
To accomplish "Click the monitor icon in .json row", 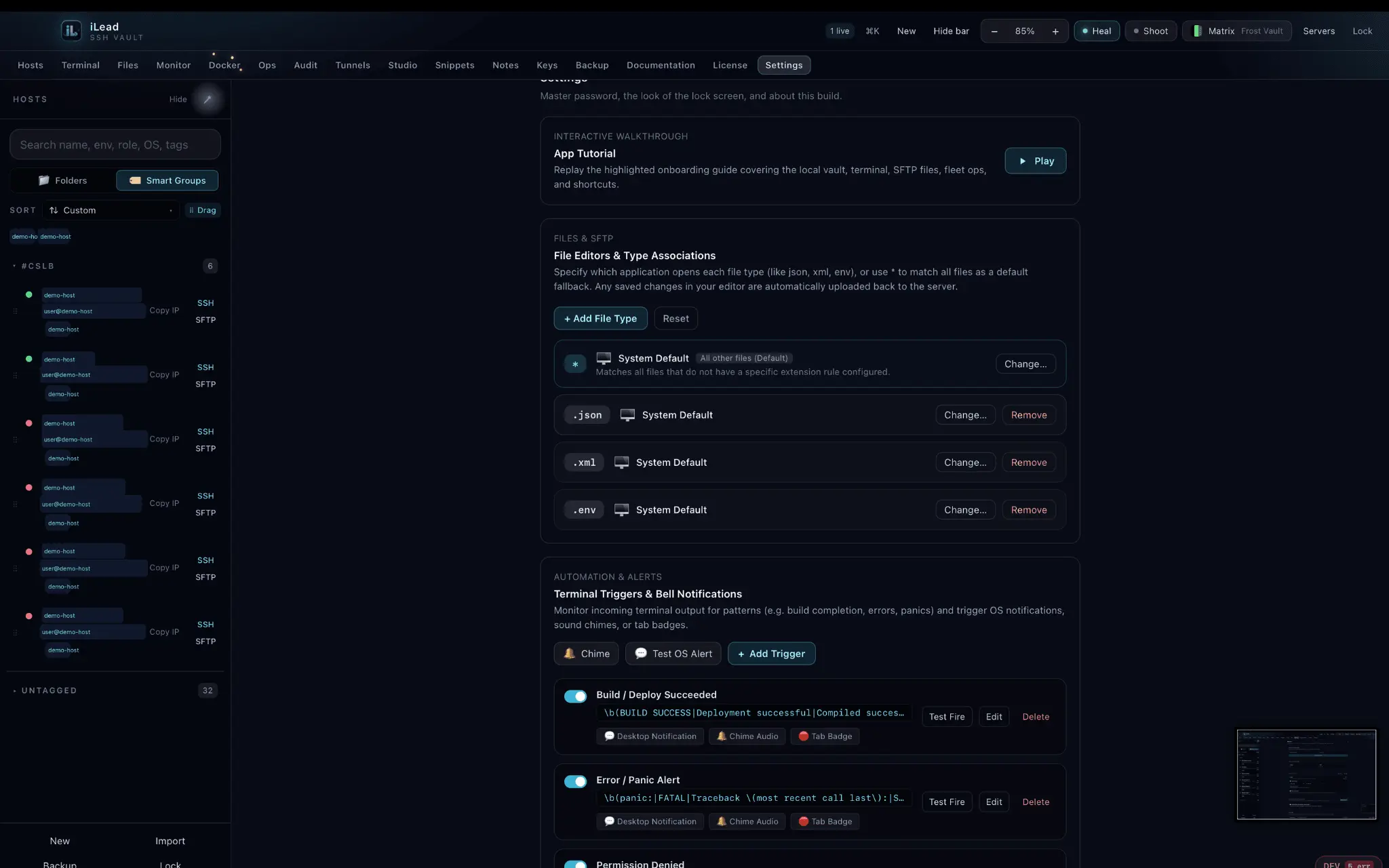I will [627, 415].
